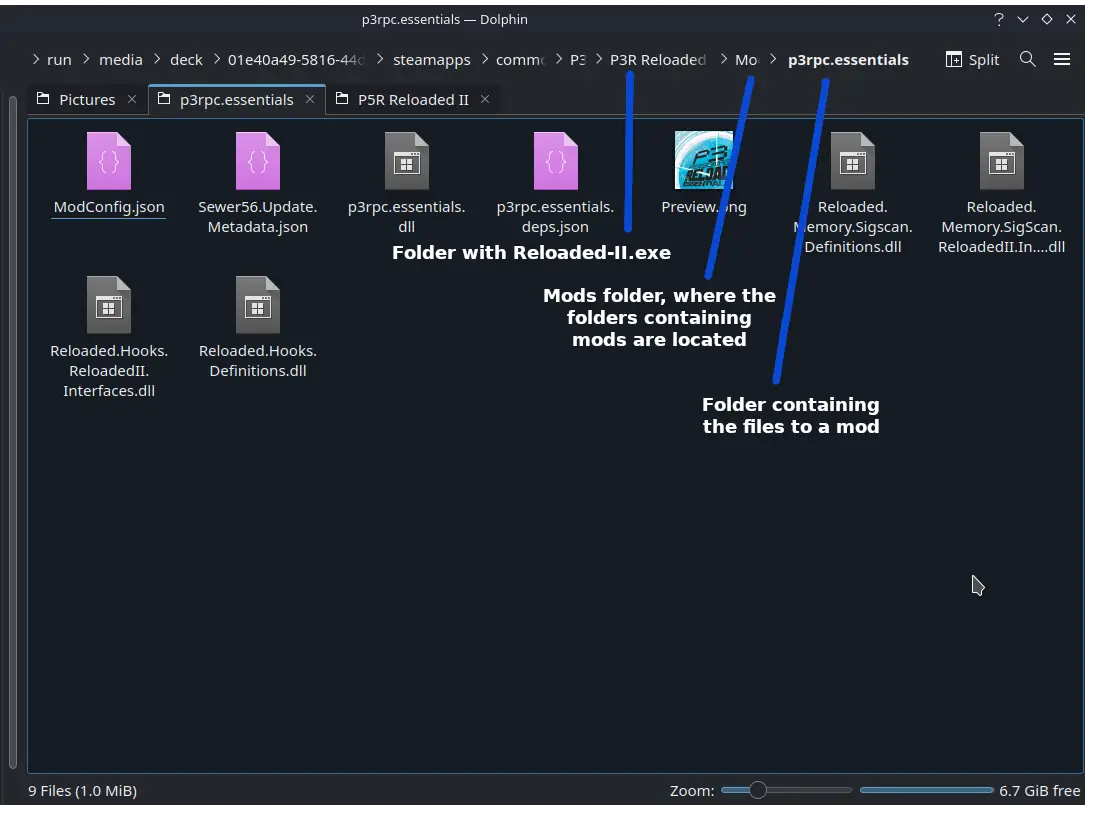Click the ModConfig.json filename label
1096x818 pixels.
(108, 207)
